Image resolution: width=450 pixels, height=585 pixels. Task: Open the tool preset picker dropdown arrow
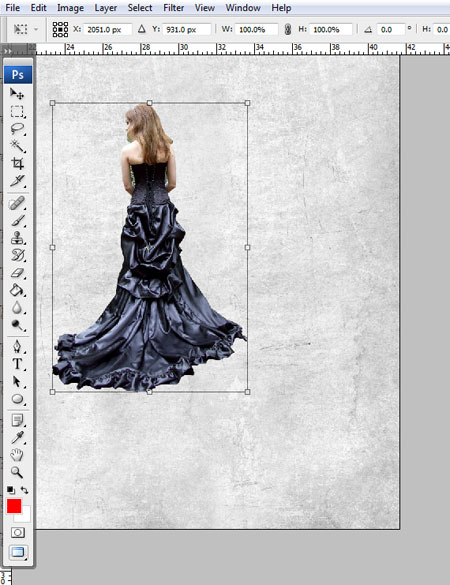point(36,29)
